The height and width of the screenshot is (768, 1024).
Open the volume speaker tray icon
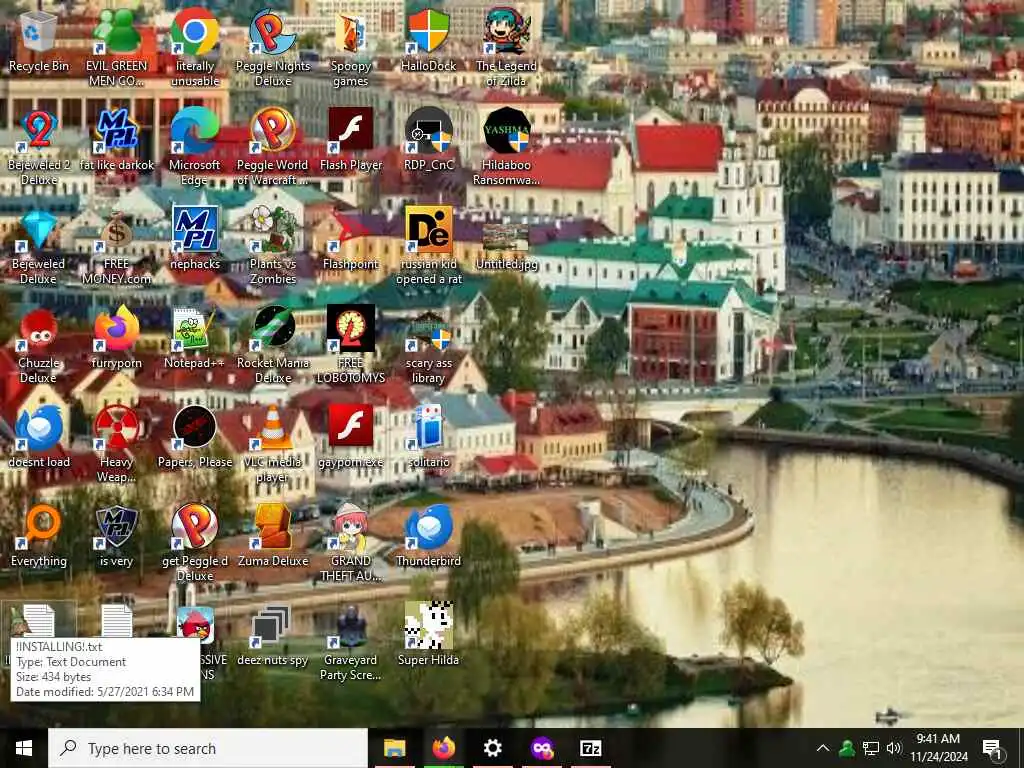point(894,748)
